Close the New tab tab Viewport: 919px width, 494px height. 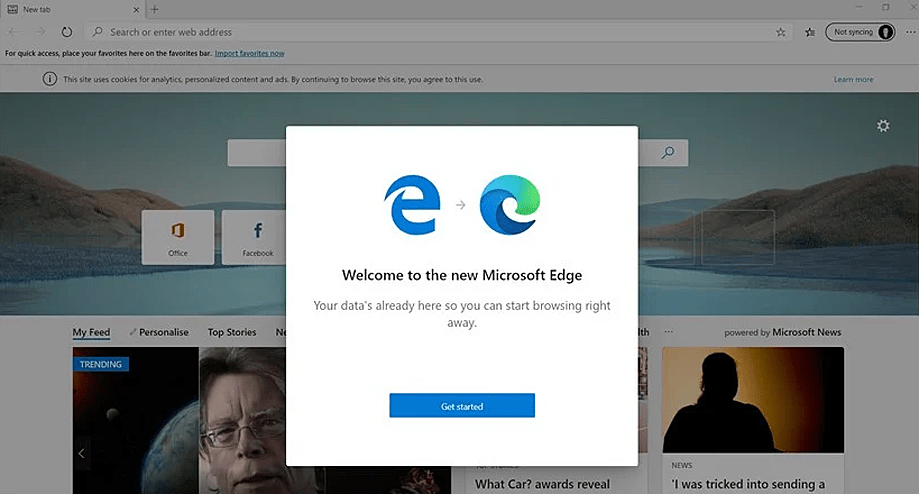click(x=136, y=9)
